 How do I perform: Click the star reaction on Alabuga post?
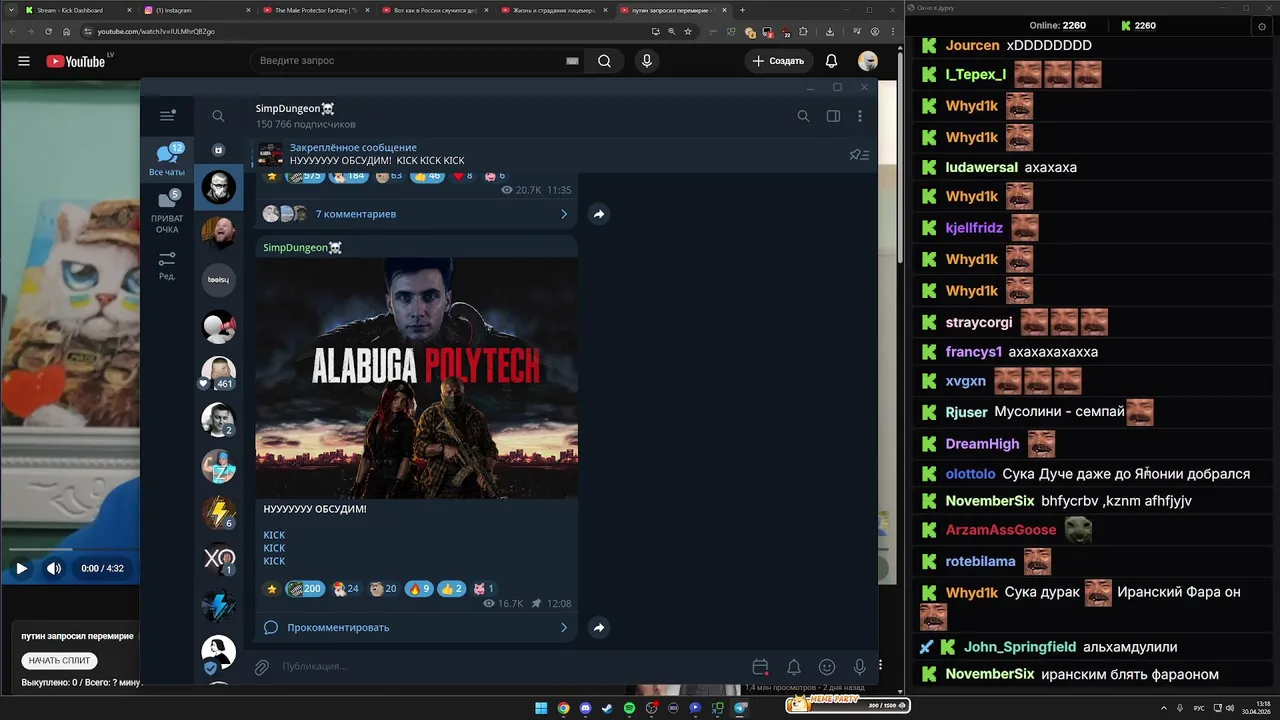pyautogui.click(x=272, y=589)
